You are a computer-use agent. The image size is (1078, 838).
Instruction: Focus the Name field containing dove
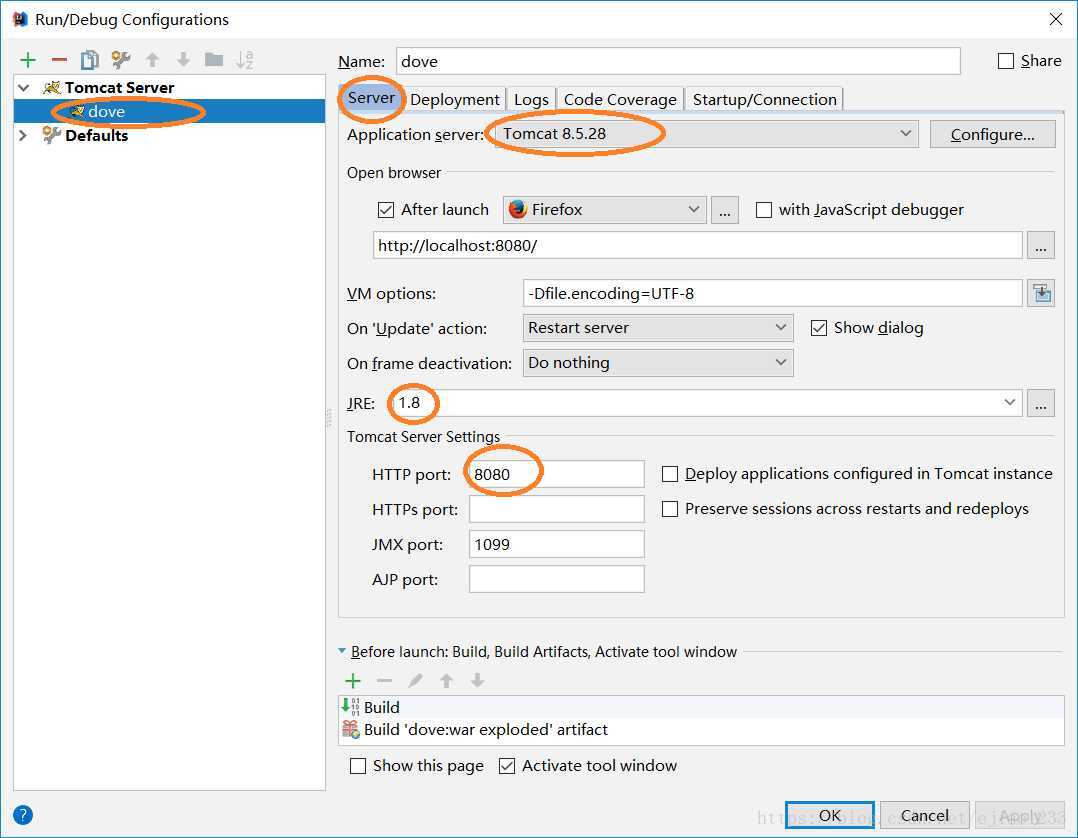coord(678,61)
